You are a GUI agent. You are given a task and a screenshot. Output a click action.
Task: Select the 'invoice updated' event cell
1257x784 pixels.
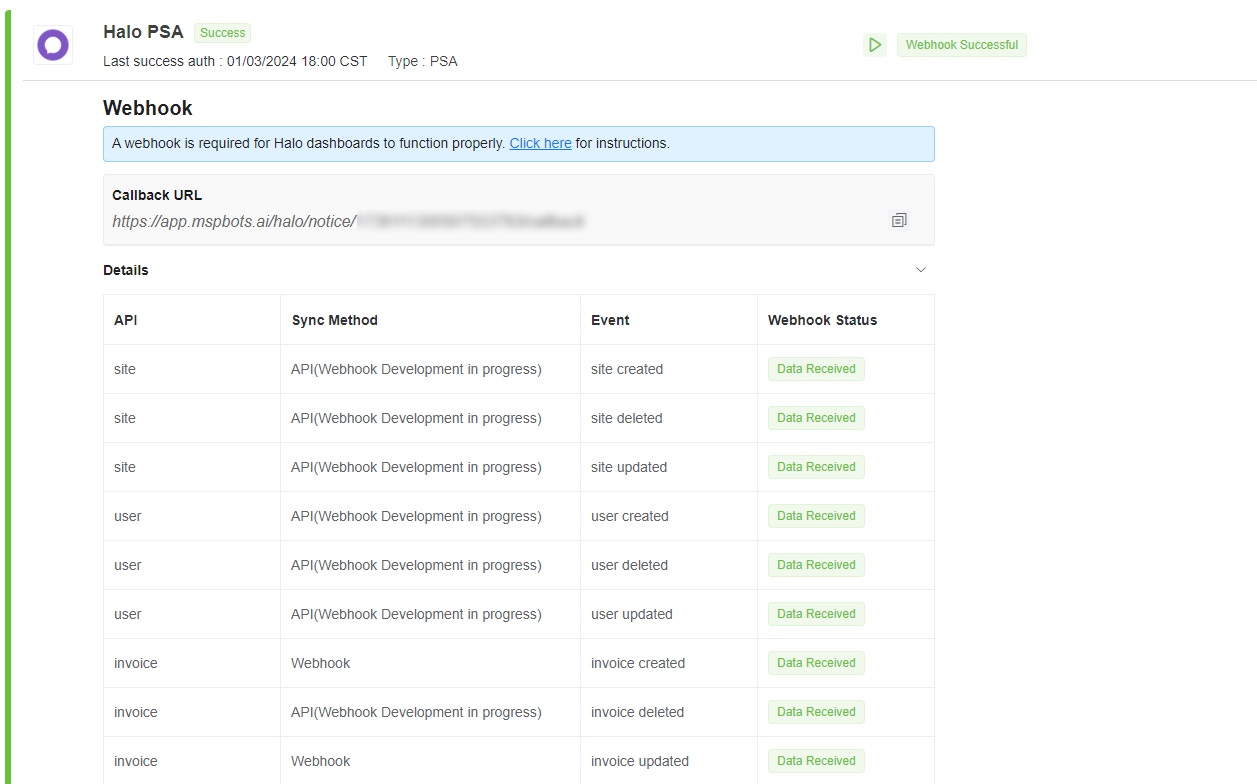[639, 761]
